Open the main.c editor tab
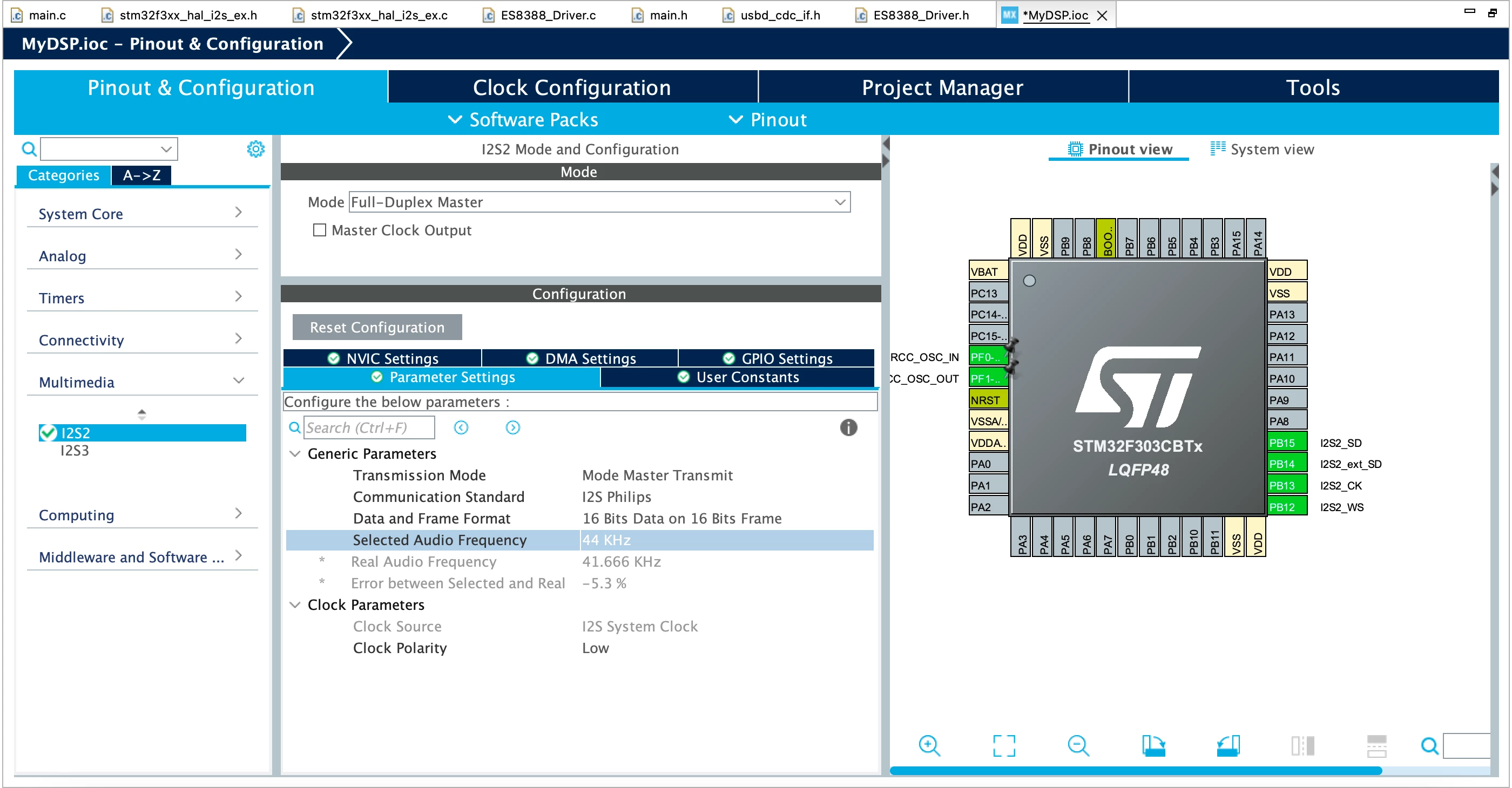This screenshot has height=788, width=1512. click(39, 15)
